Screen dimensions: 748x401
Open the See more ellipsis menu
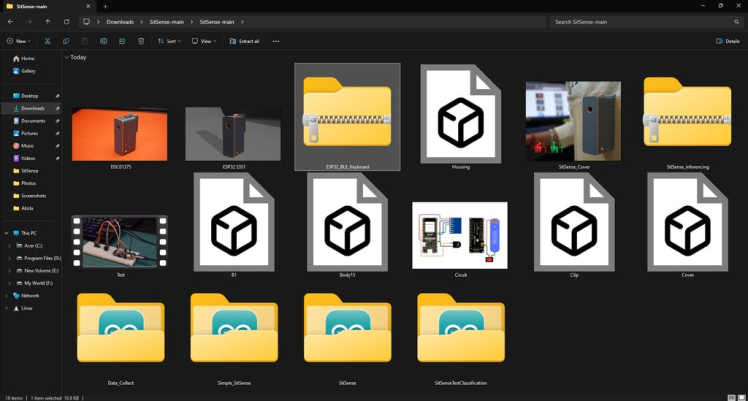point(276,41)
